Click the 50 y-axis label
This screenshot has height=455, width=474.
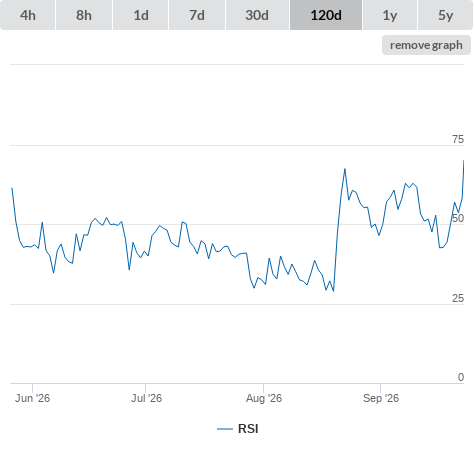(458, 218)
